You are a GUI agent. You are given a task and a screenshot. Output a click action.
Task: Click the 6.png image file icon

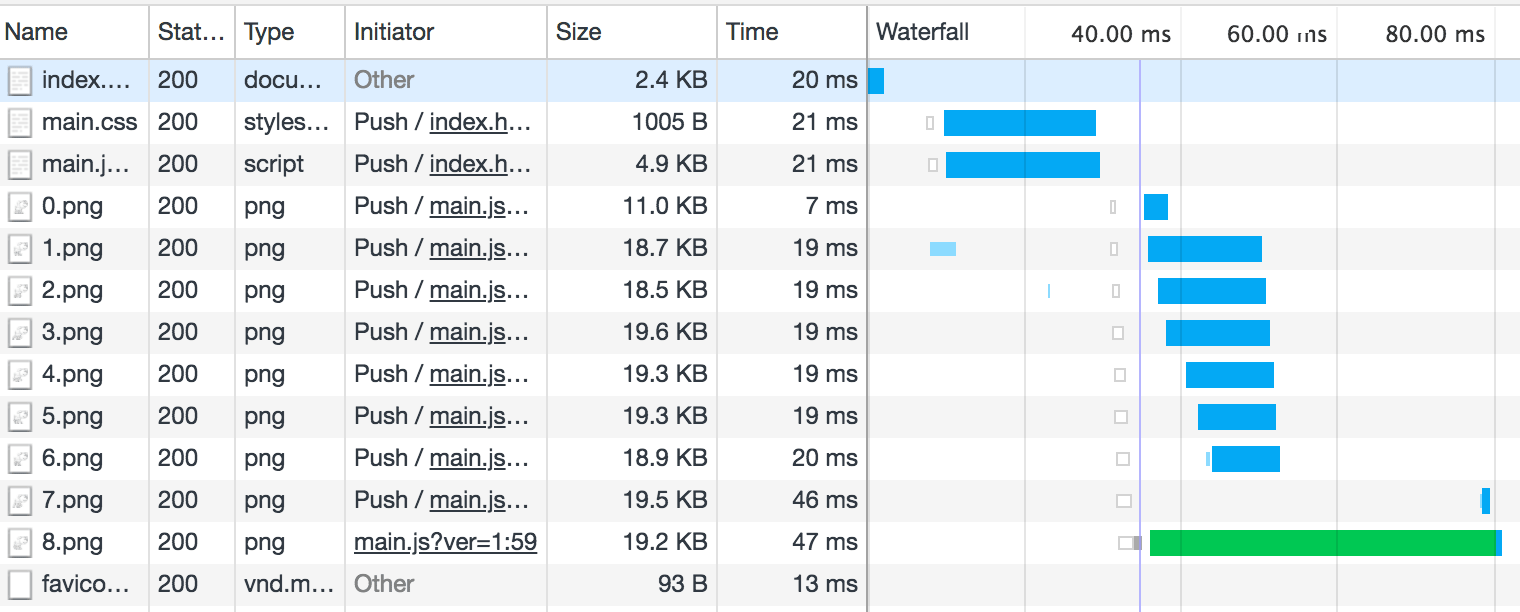tap(20, 458)
